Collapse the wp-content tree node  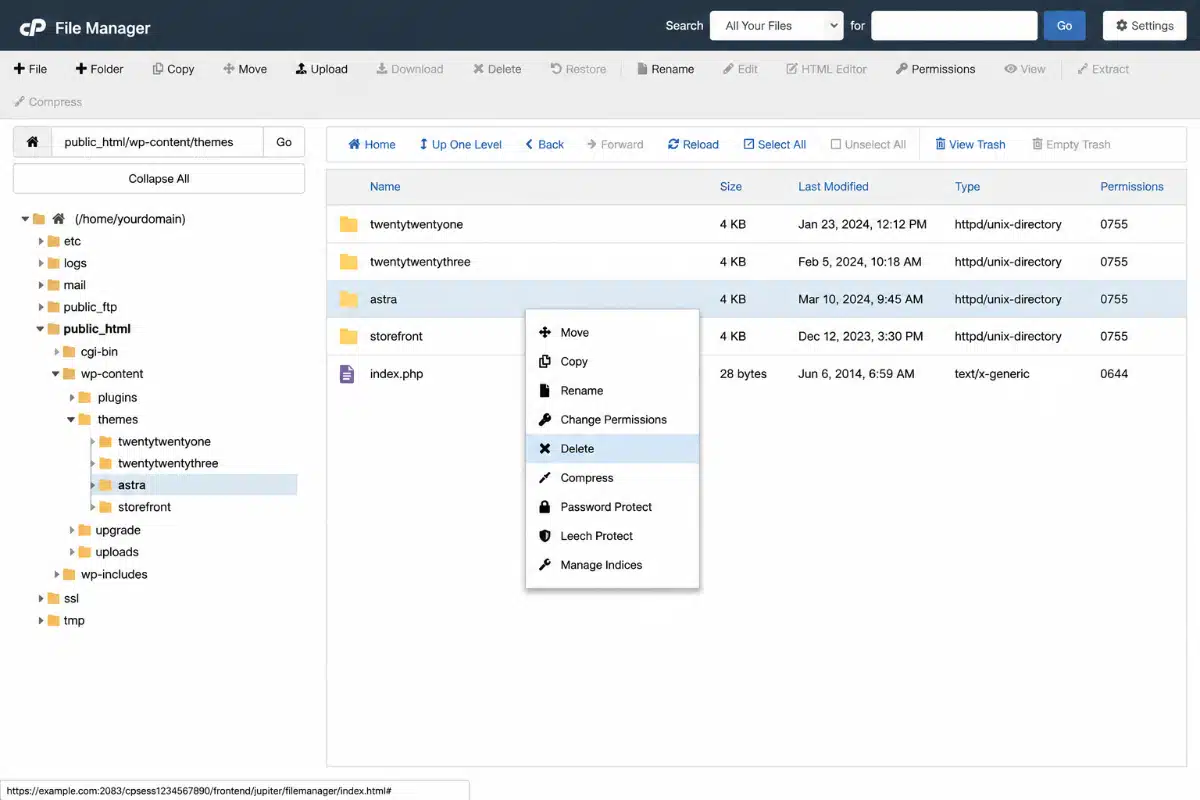point(56,374)
